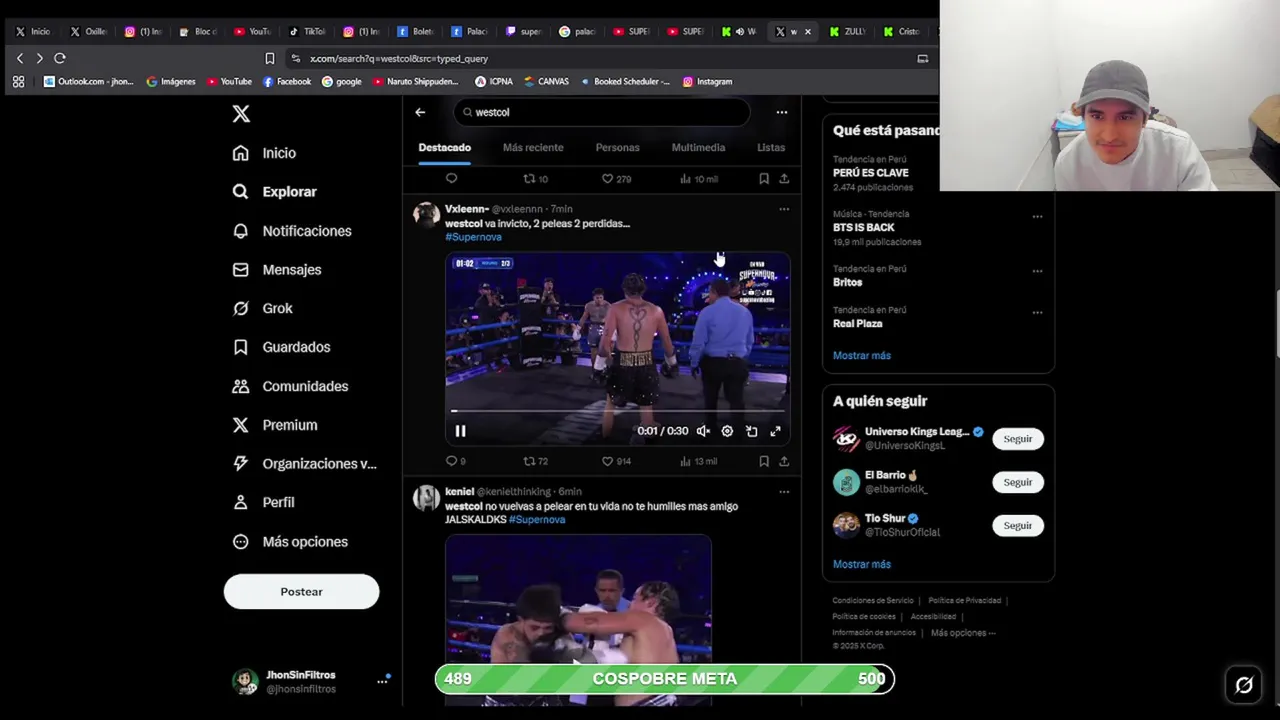Screen dimensions: 1280x720
Task: Repost the top post with 10 reposts
Action: [535, 179]
